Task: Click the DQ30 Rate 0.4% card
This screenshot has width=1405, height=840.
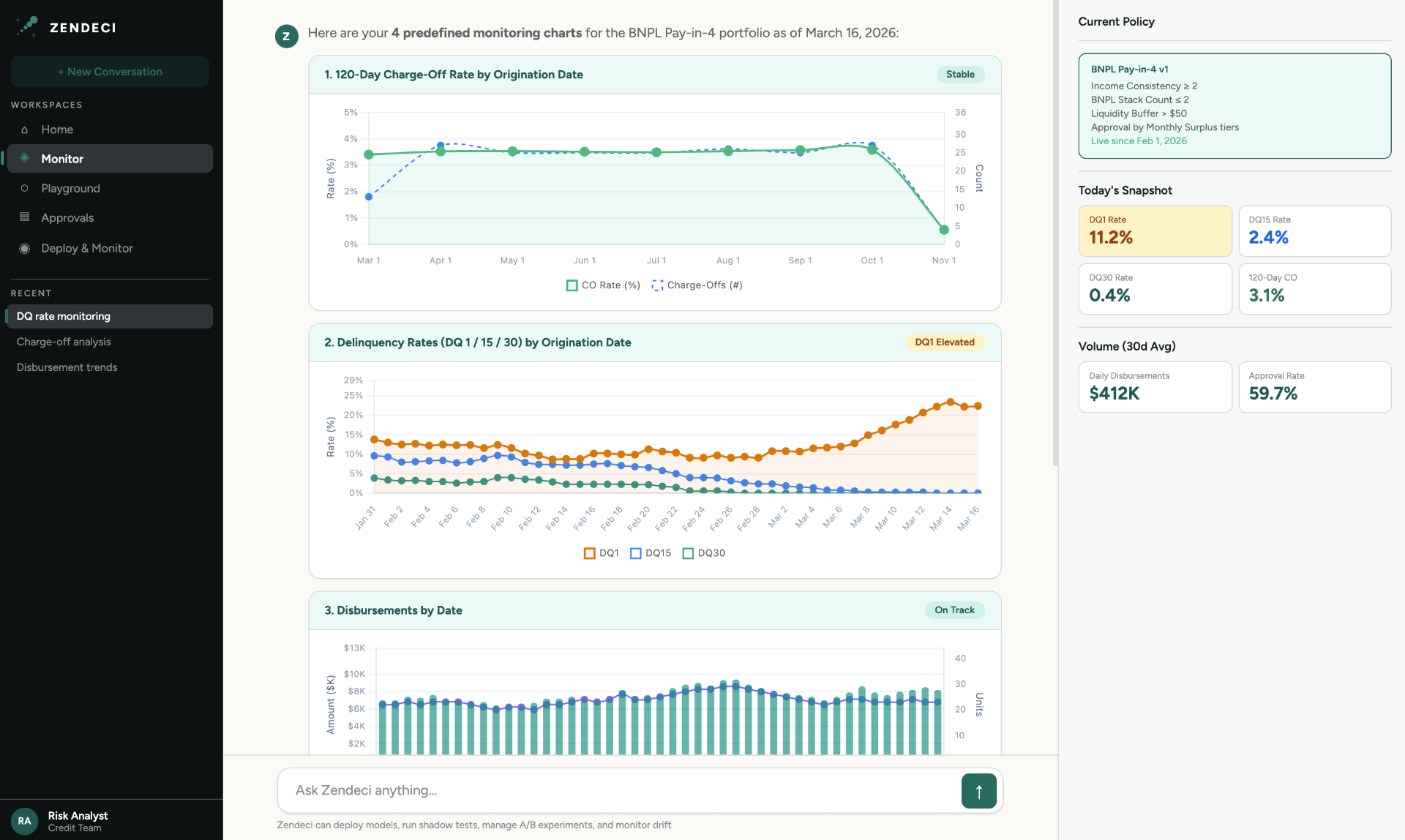Action: tap(1155, 289)
